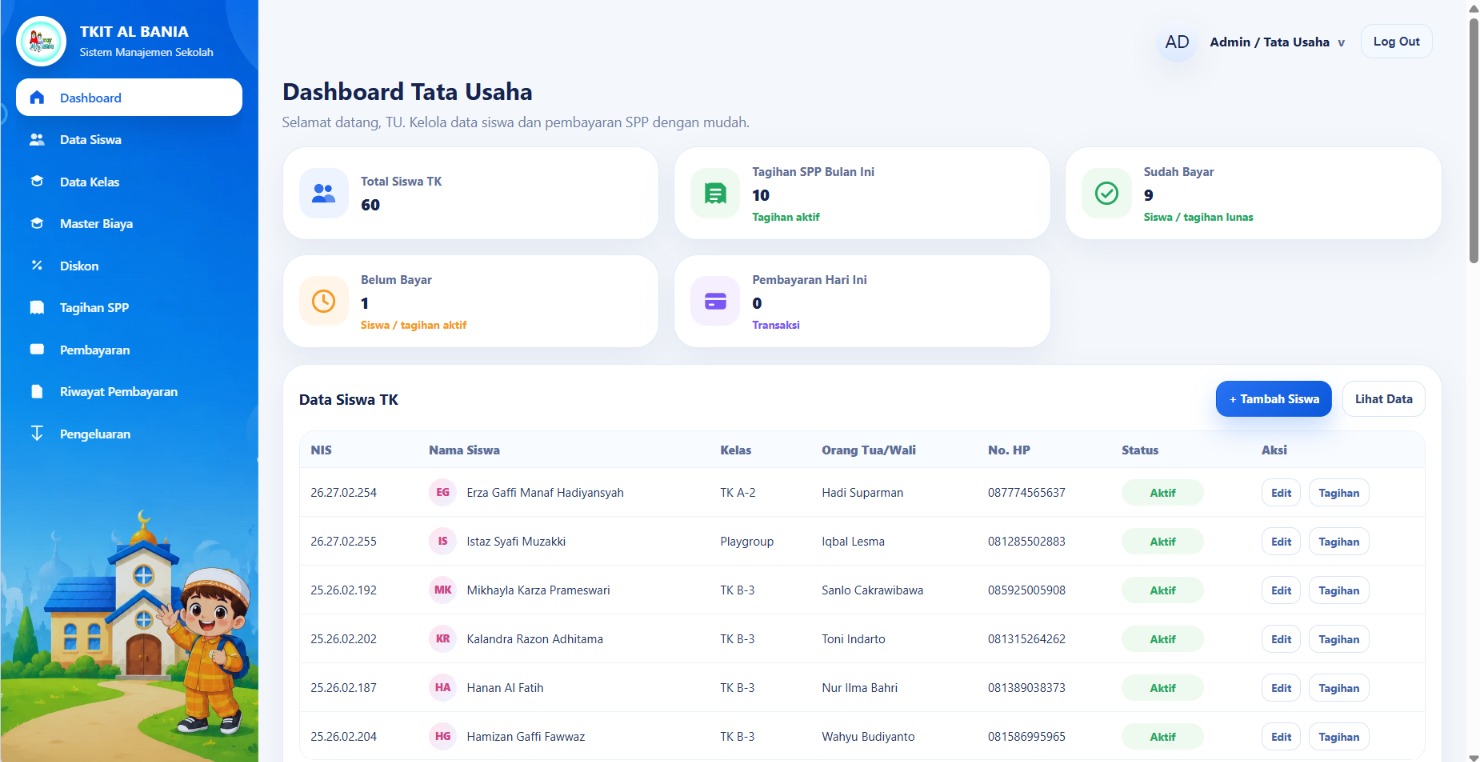The image size is (1480, 762).
Task: Click the Tagihan SPP receipt icon in sidebar
Action: tap(37, 308)
